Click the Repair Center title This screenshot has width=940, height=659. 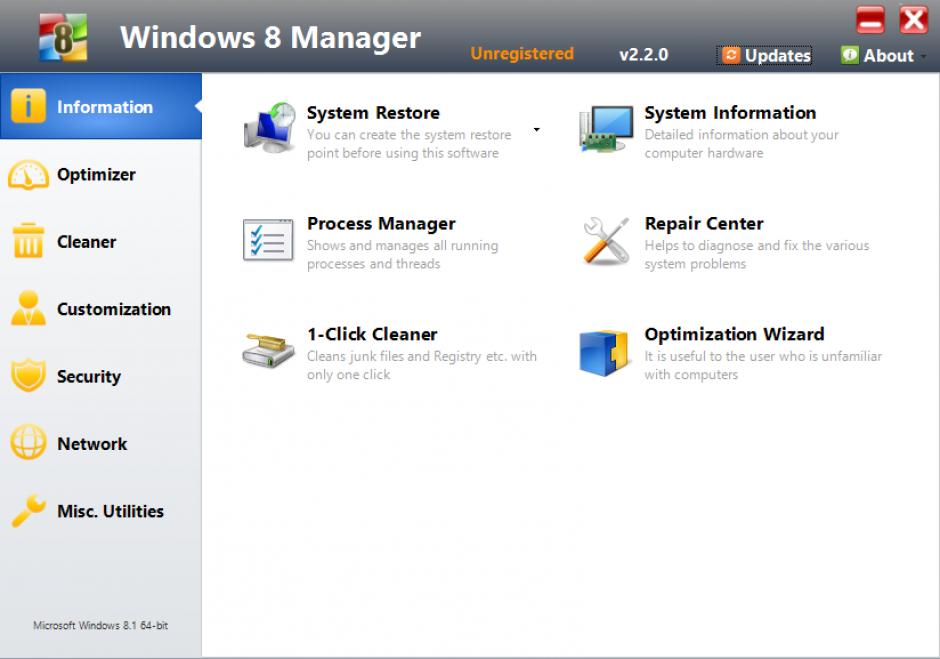(x=704, y=224)
